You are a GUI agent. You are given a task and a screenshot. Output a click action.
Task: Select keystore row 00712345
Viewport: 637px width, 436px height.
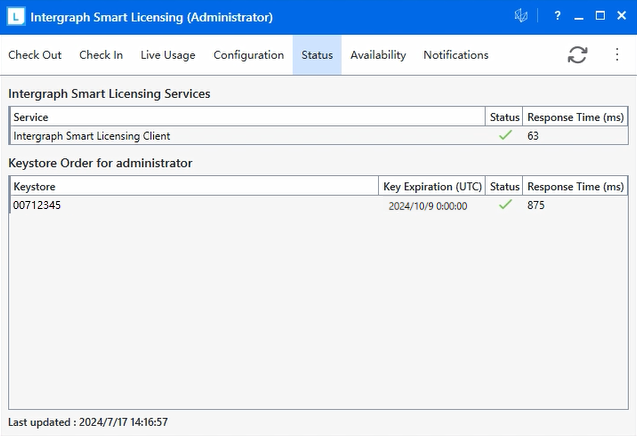(37, 205)
